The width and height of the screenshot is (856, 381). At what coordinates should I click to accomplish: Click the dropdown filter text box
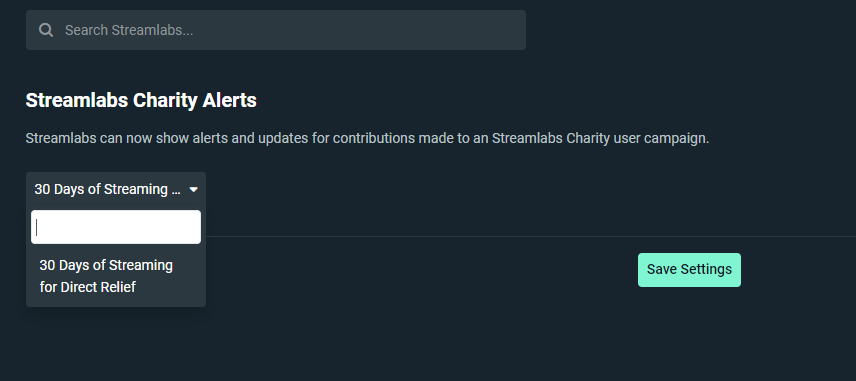click(116, 227)
